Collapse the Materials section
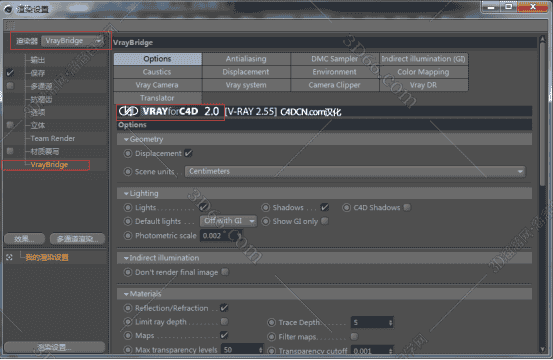Image resolution: width=553 pixels, height=360 pixels. (126, 294)
